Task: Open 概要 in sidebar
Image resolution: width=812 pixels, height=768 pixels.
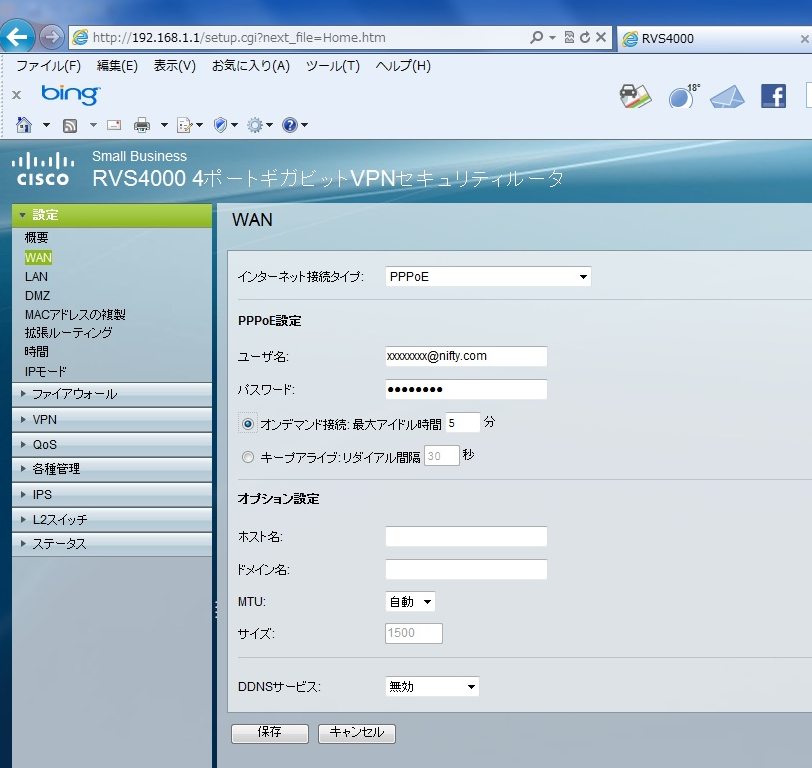Action: click(36, 238)
